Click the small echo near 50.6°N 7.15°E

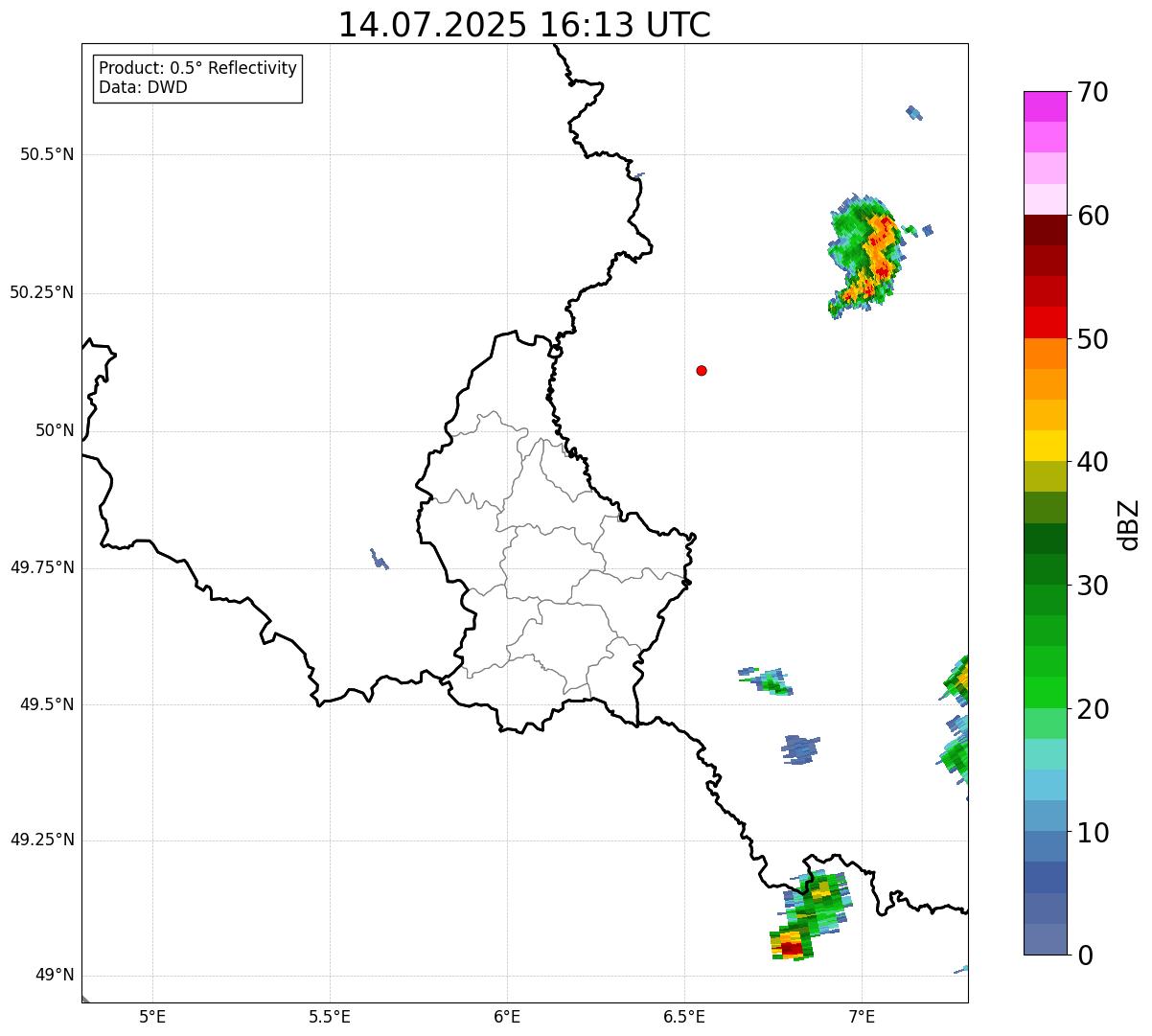coord(914,112)
